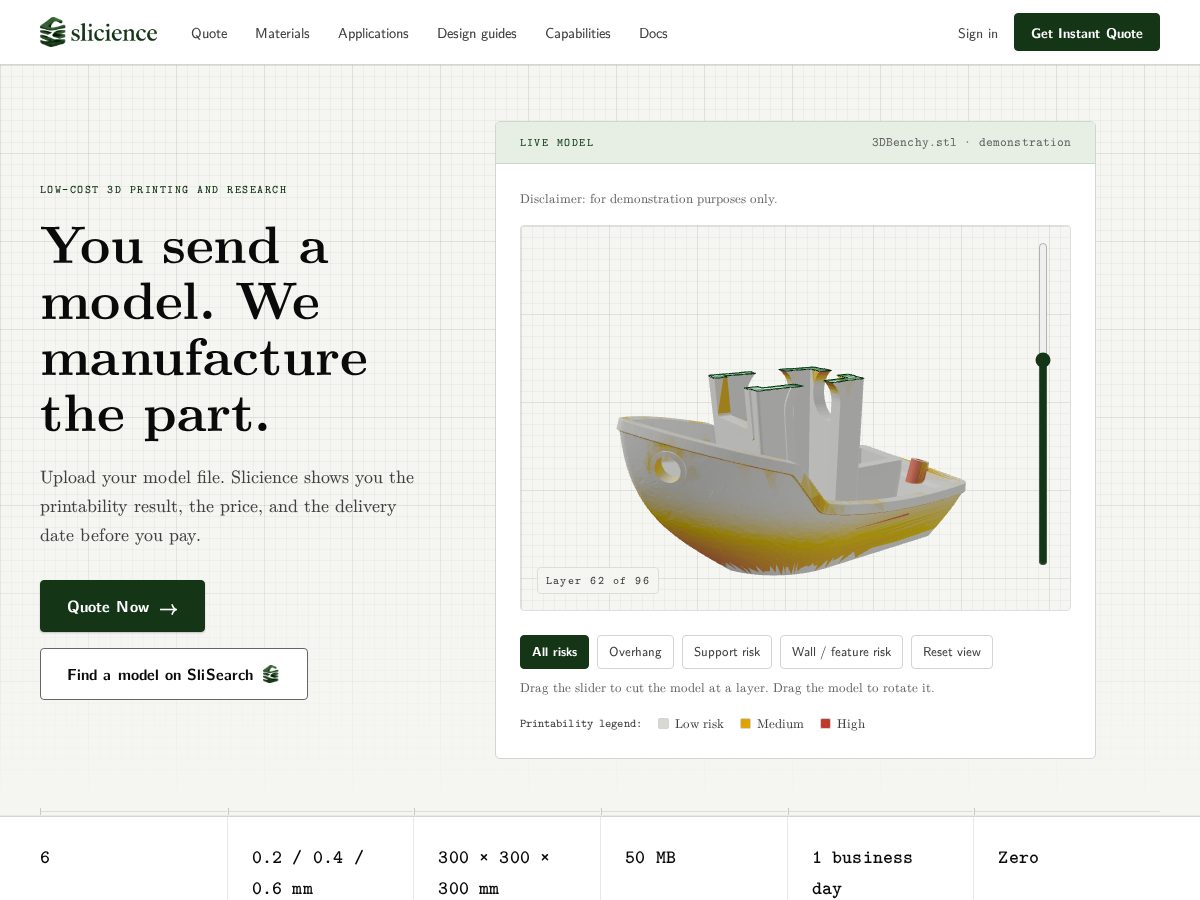Click the '6' stat value

(x=45, y=858)
